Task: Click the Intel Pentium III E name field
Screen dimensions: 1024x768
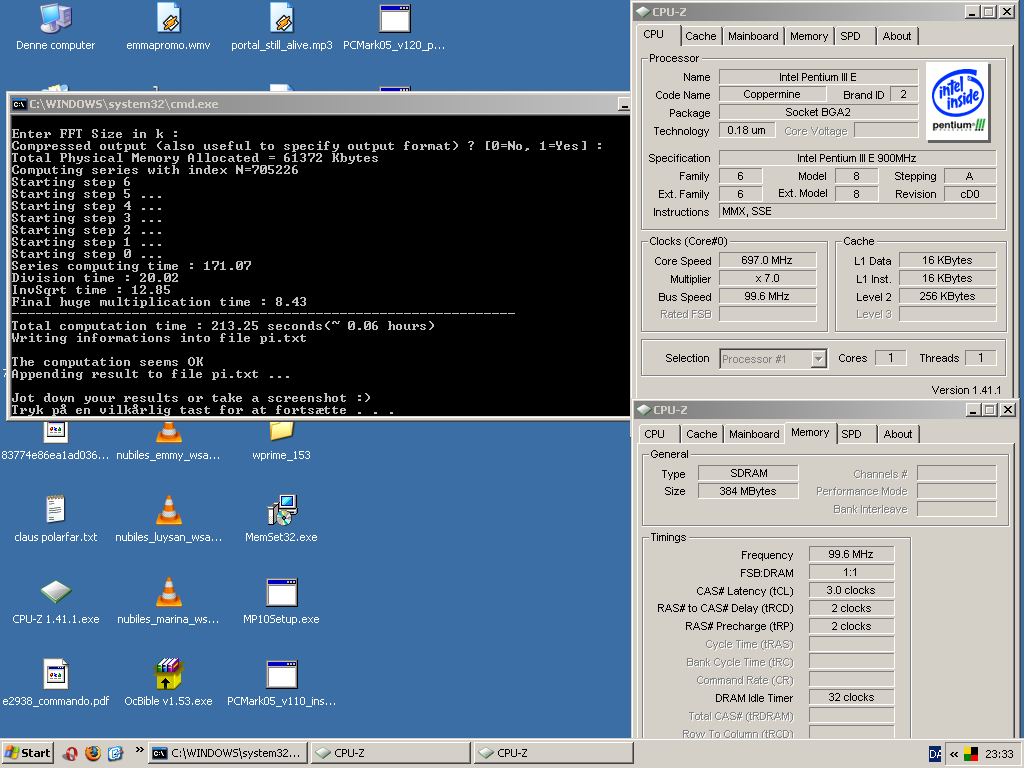Action: (818, 77)
